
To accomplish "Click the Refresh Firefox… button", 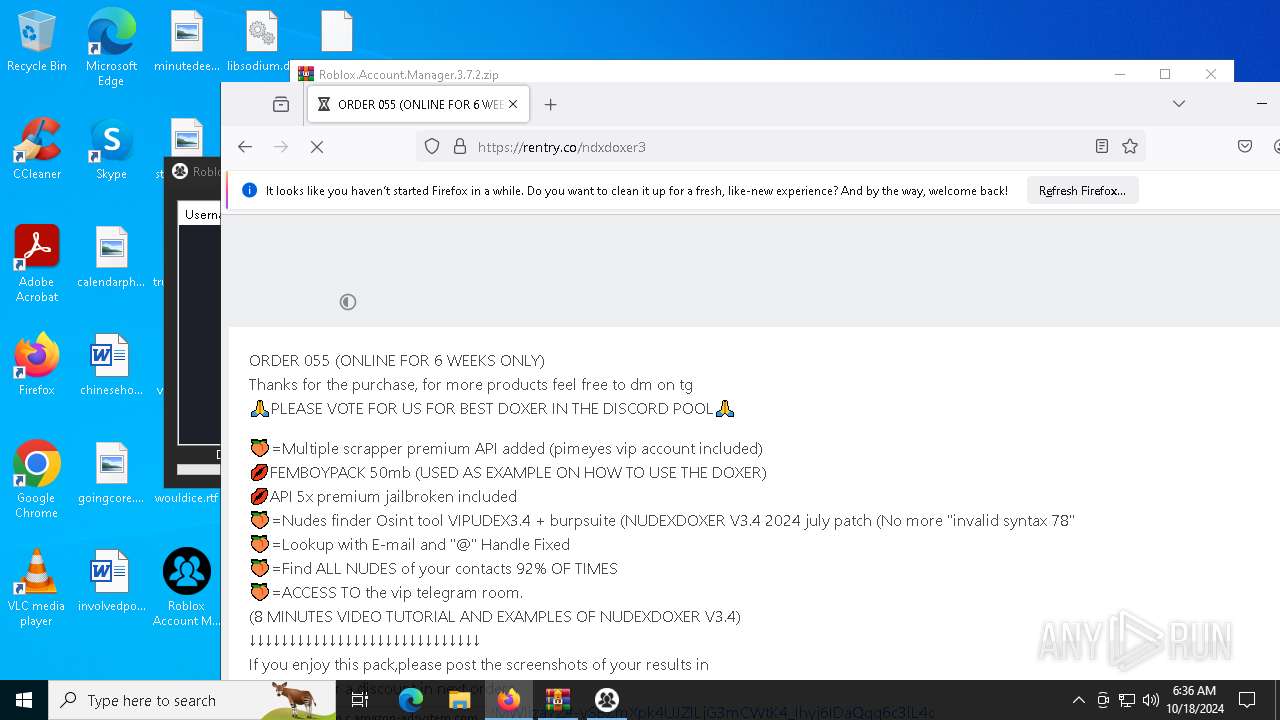I will coord(1082,191).
